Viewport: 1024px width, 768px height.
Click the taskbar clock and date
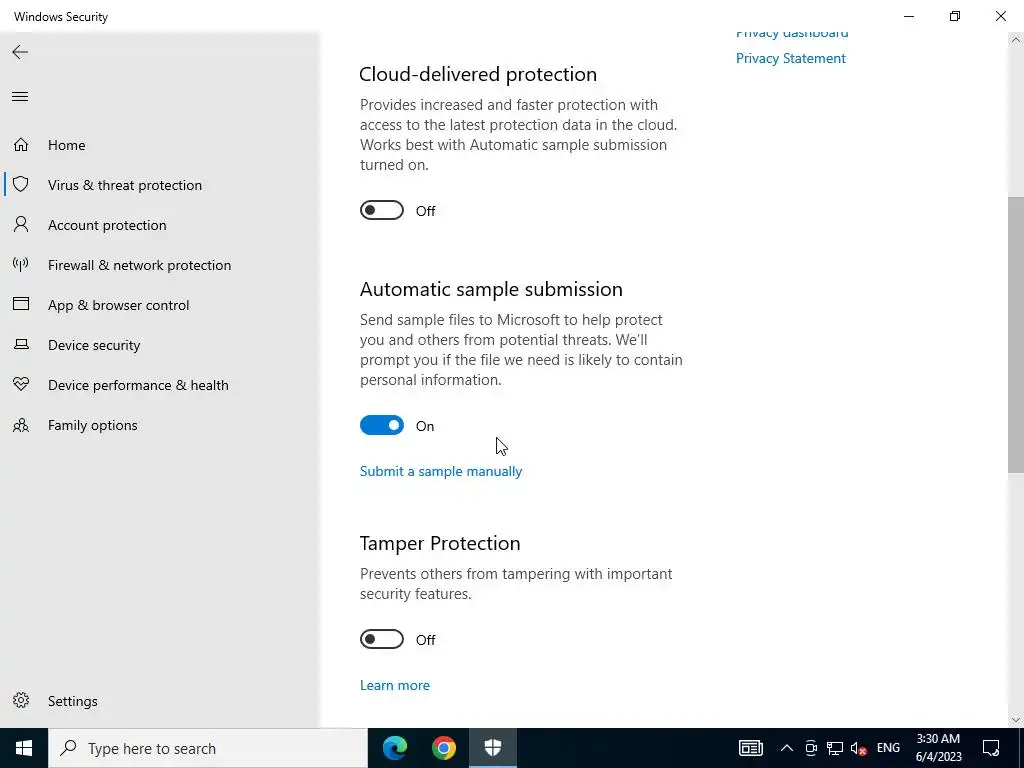click(x=938, y=748)
